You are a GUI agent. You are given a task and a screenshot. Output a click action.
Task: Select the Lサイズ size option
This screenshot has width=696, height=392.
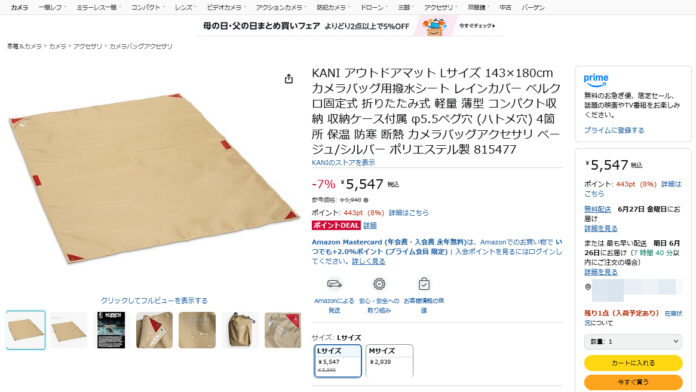click(x=338, y=360)
